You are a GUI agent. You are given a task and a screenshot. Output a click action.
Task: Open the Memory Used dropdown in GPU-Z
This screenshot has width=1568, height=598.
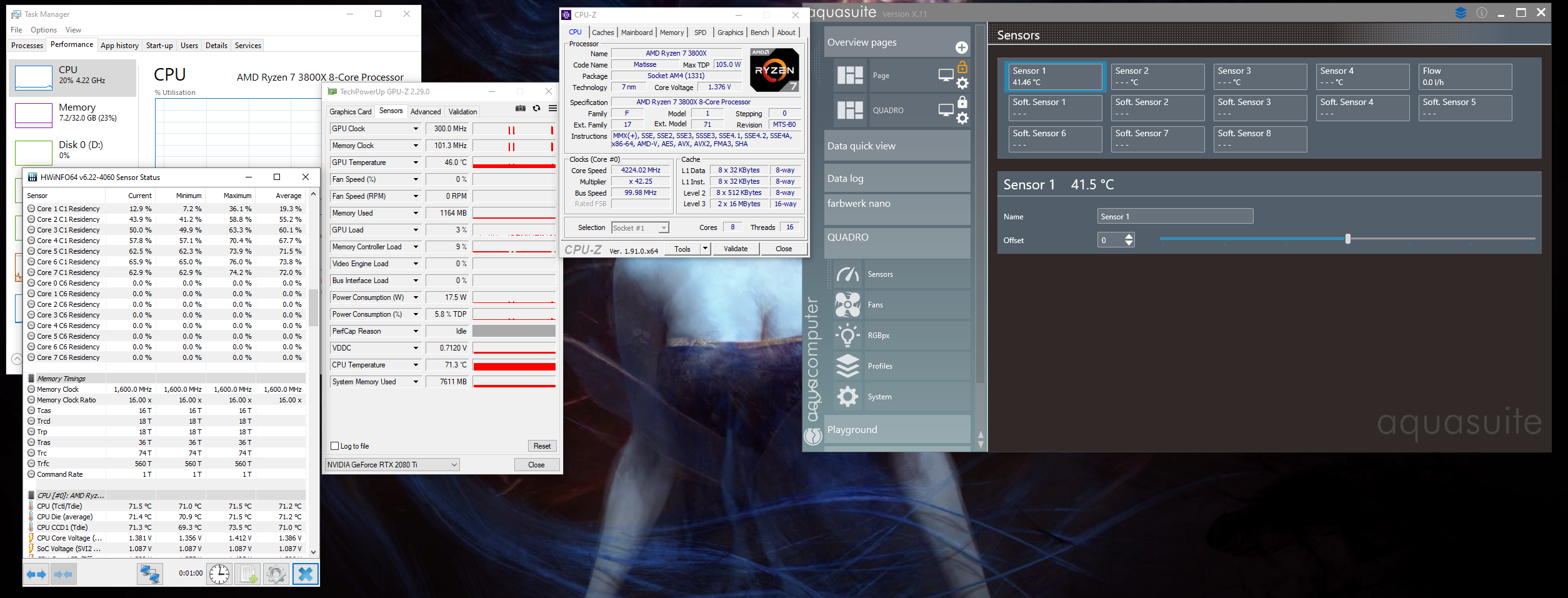416,213
